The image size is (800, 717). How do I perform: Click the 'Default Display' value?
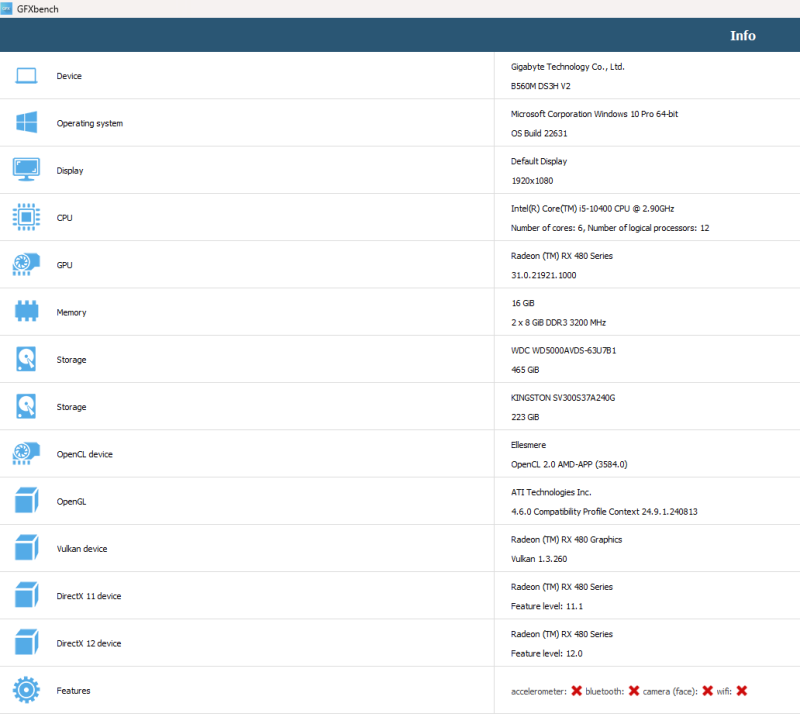tap(539, 161)
